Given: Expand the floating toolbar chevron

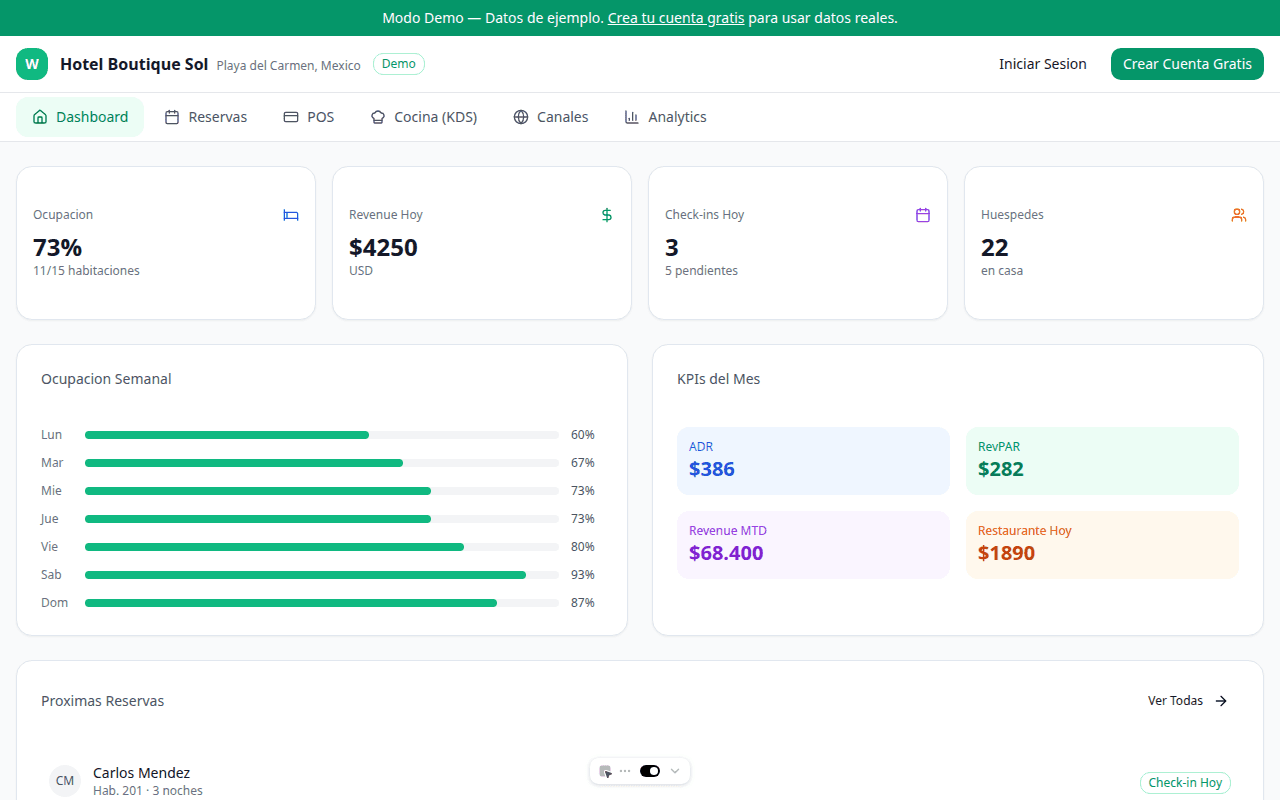Looking at the screenshot, I should tap(675, 771).
